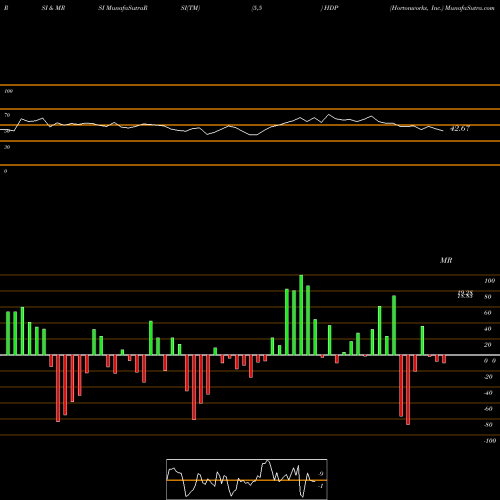Click the RSI axis label 70
This screenshot has width=500, height=500.
click(7, 115)
